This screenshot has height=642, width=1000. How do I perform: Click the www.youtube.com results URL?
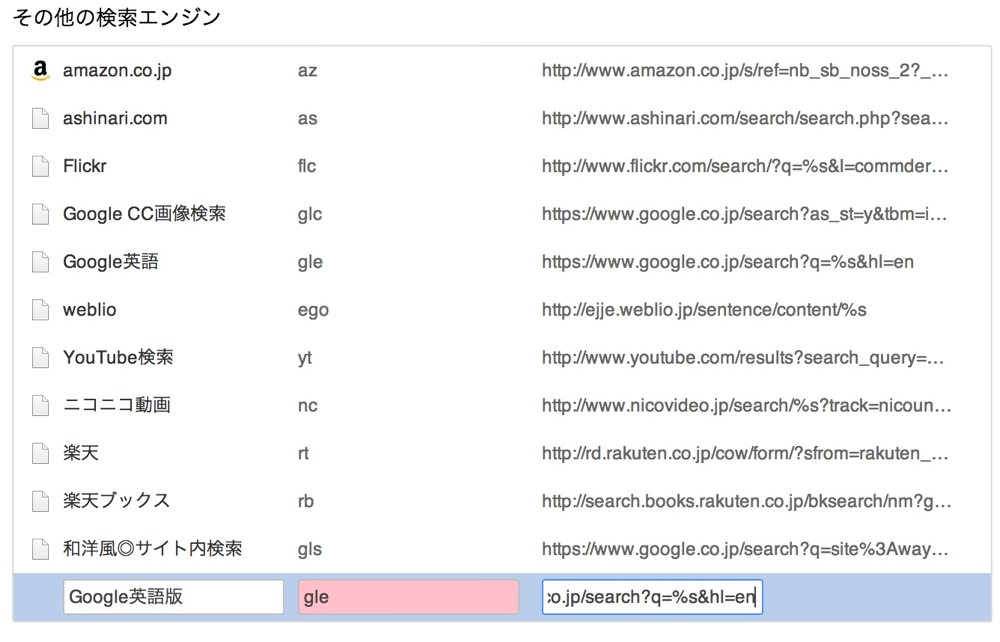(743, 358)
